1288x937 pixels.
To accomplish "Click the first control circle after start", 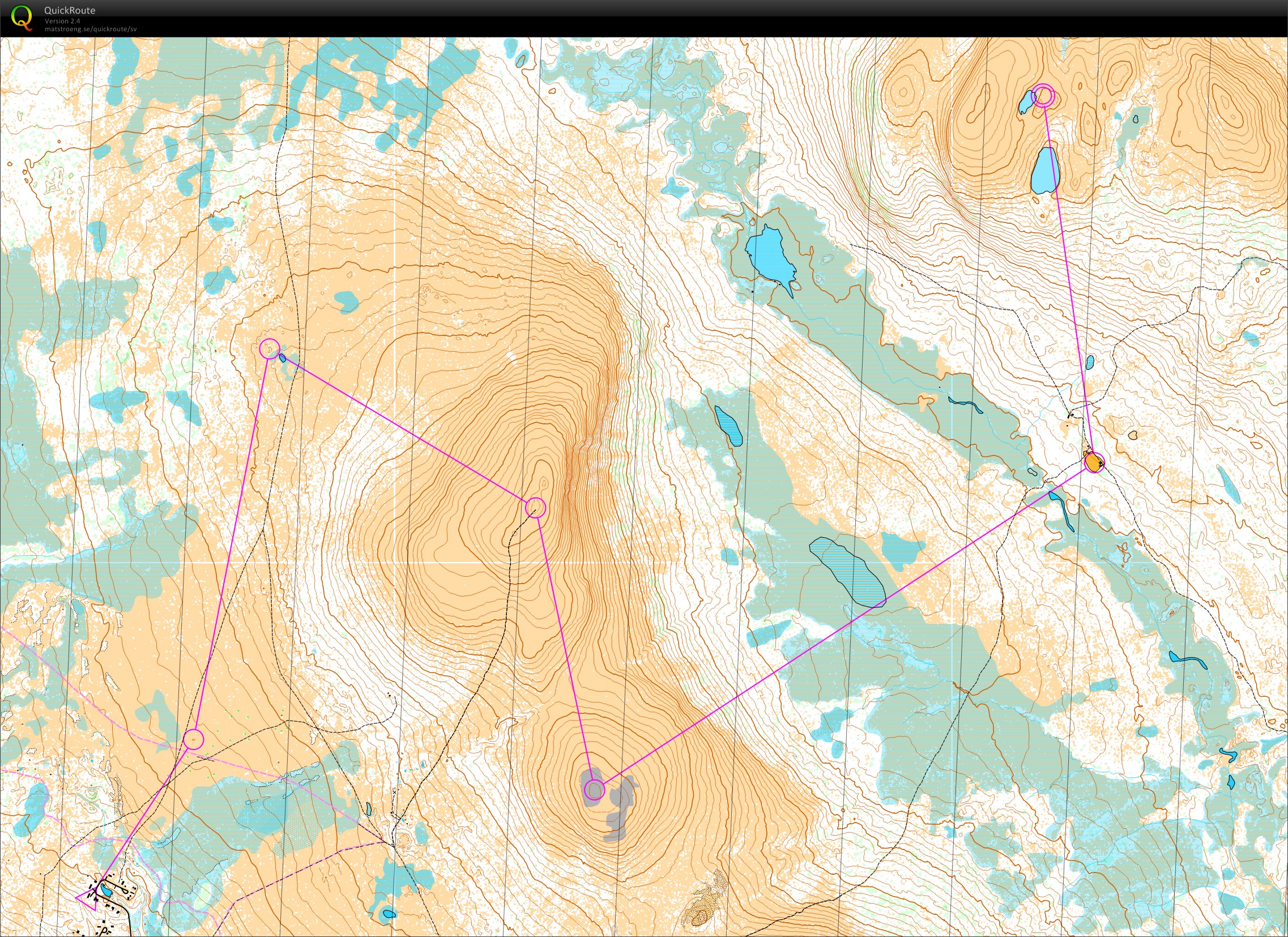I will click(194, 739).
